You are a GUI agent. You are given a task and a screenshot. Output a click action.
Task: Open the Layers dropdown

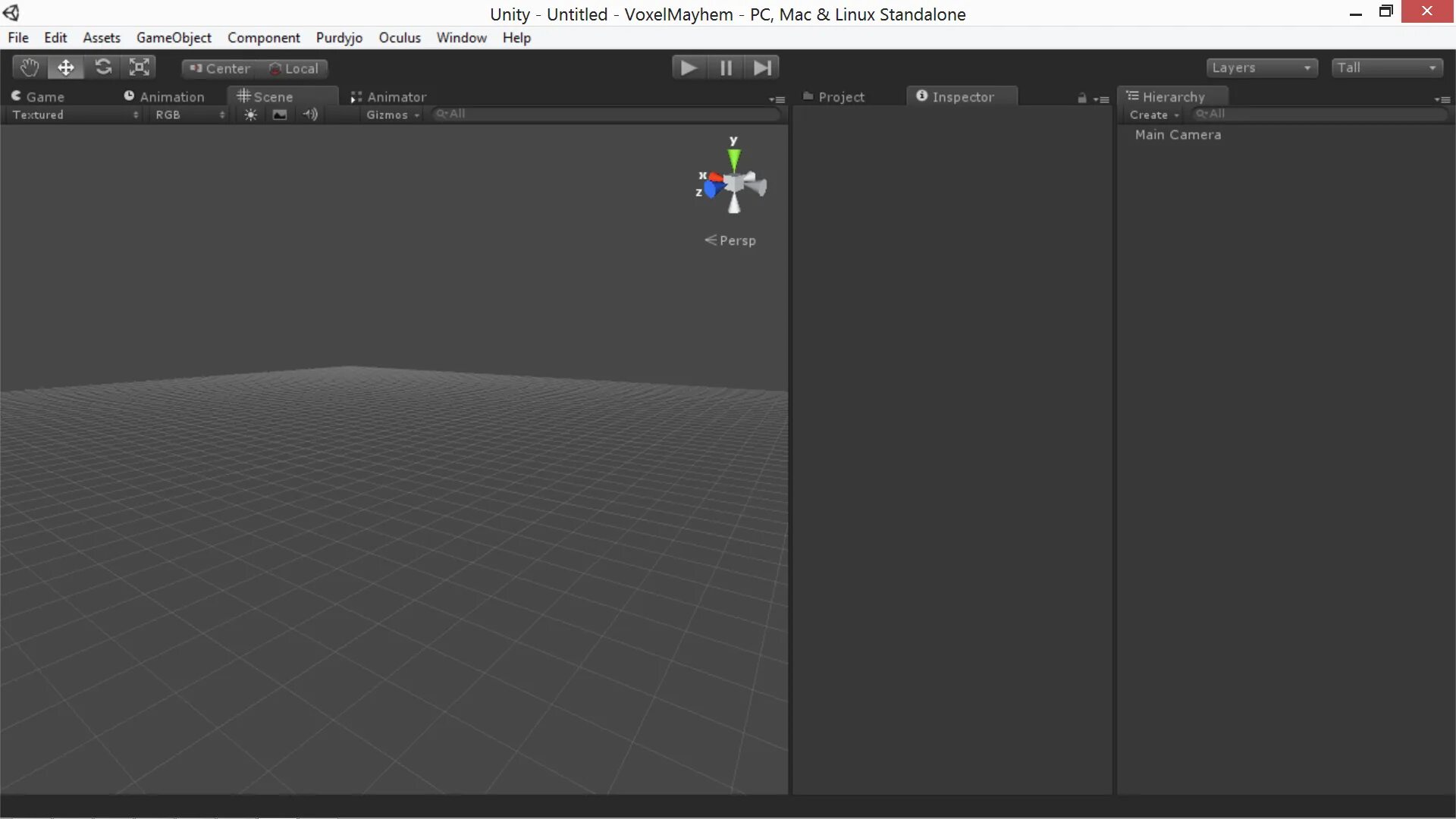[1261, 67]
